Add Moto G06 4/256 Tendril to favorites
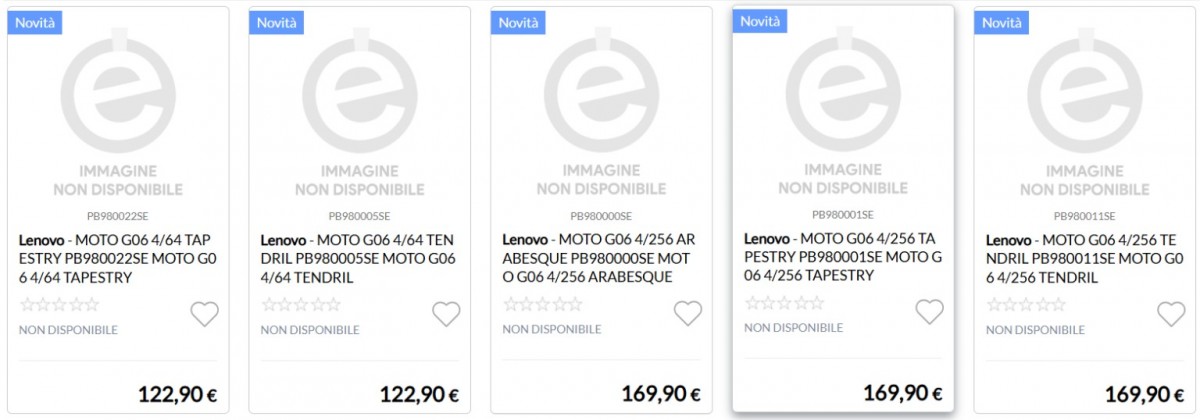The height and width of the screenshot is (420, 1200). click(1171, 314)
